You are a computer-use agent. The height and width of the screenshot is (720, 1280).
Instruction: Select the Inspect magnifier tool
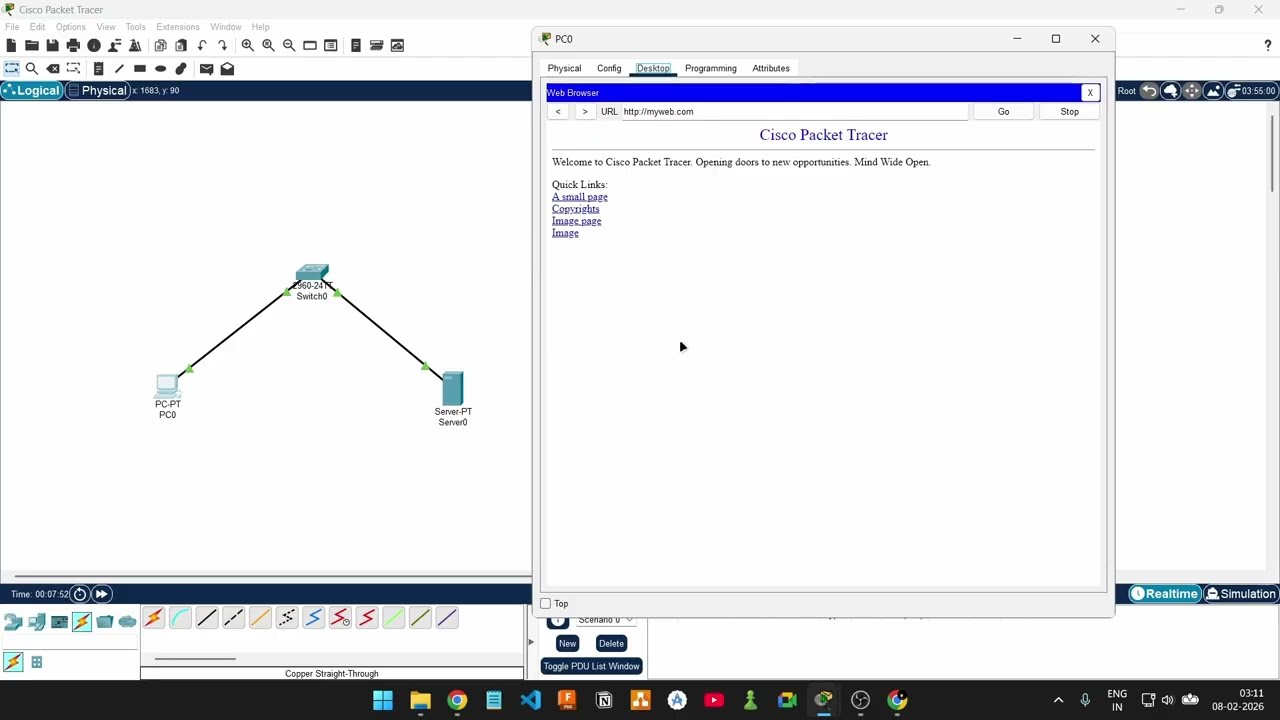point(32,68)
